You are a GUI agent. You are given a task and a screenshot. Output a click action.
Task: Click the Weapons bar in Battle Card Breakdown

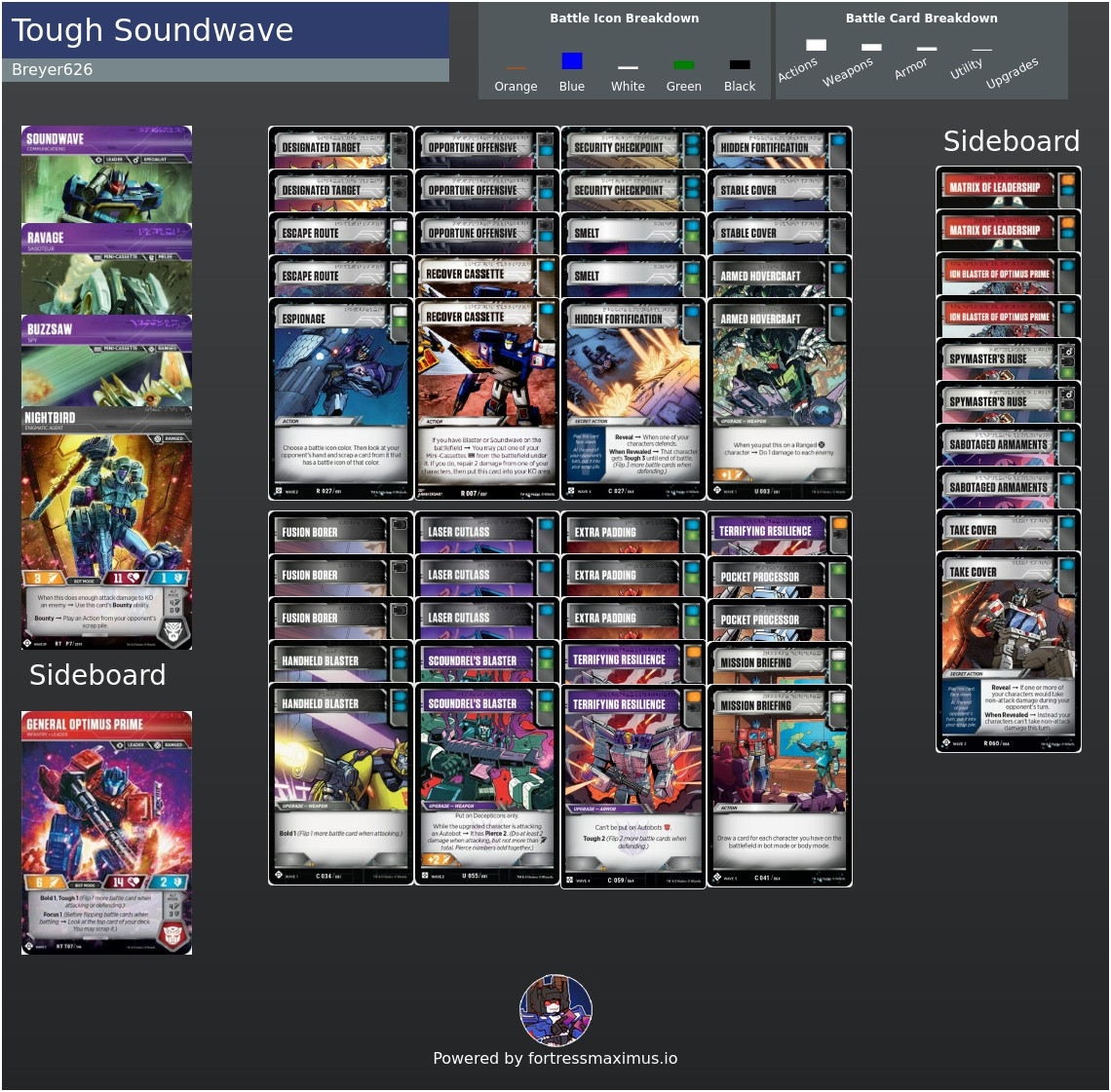pyautogui.click(x=871, y=47)
